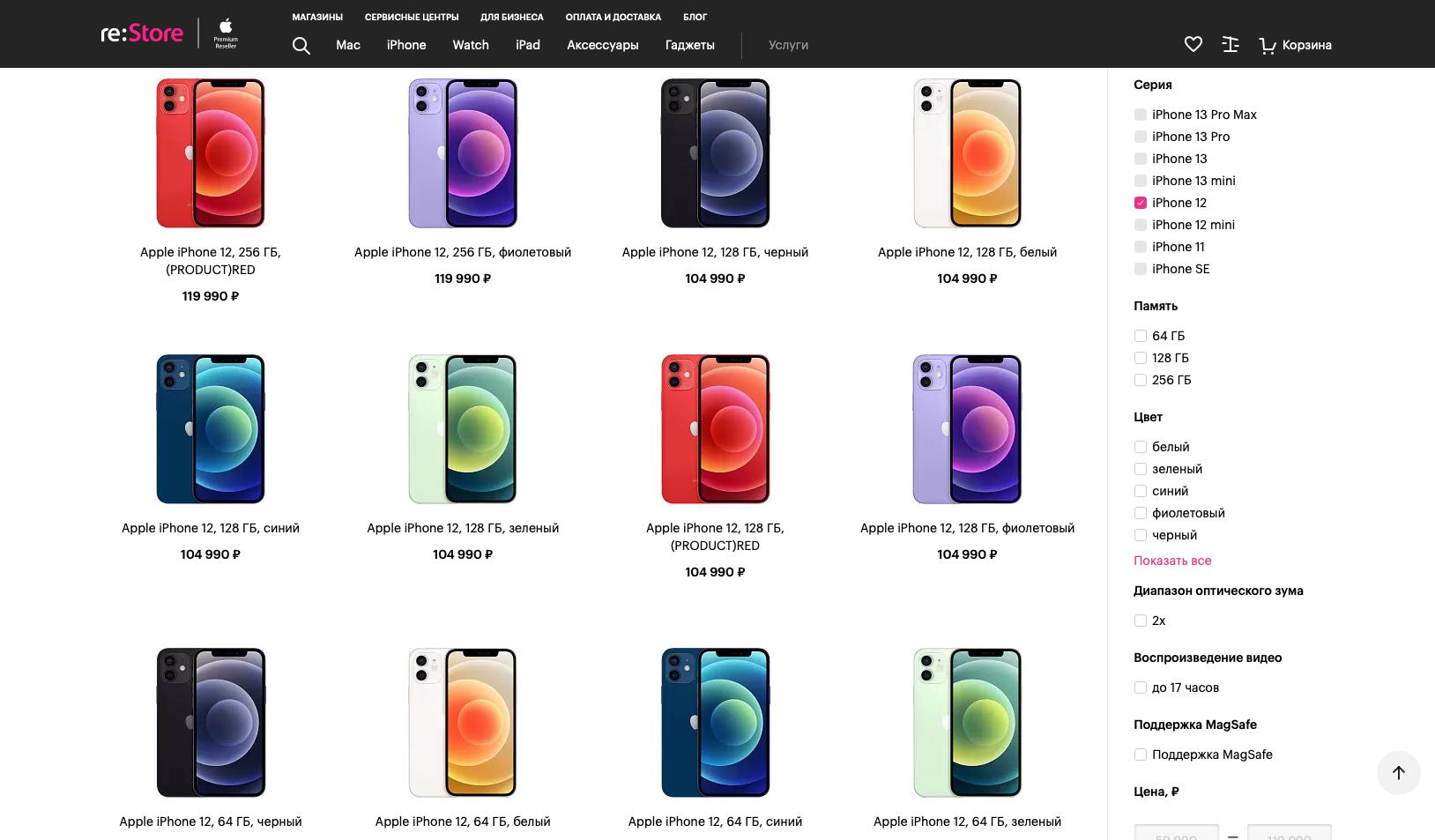Go to Сервисные центры page

pos(412,17)
